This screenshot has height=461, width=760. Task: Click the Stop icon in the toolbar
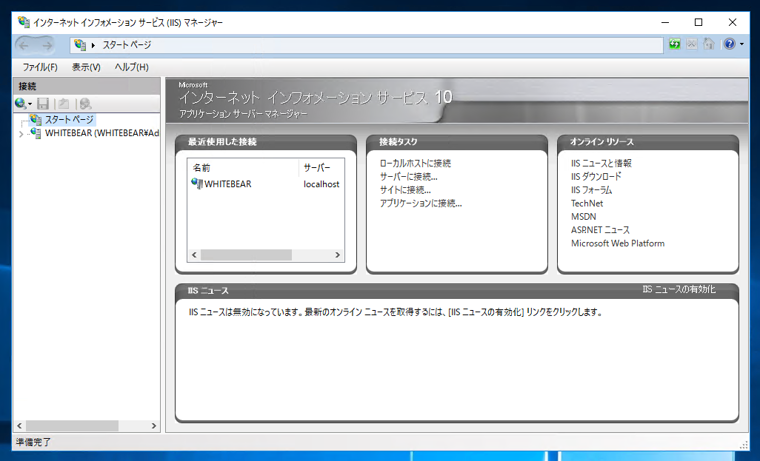point(692,44)
